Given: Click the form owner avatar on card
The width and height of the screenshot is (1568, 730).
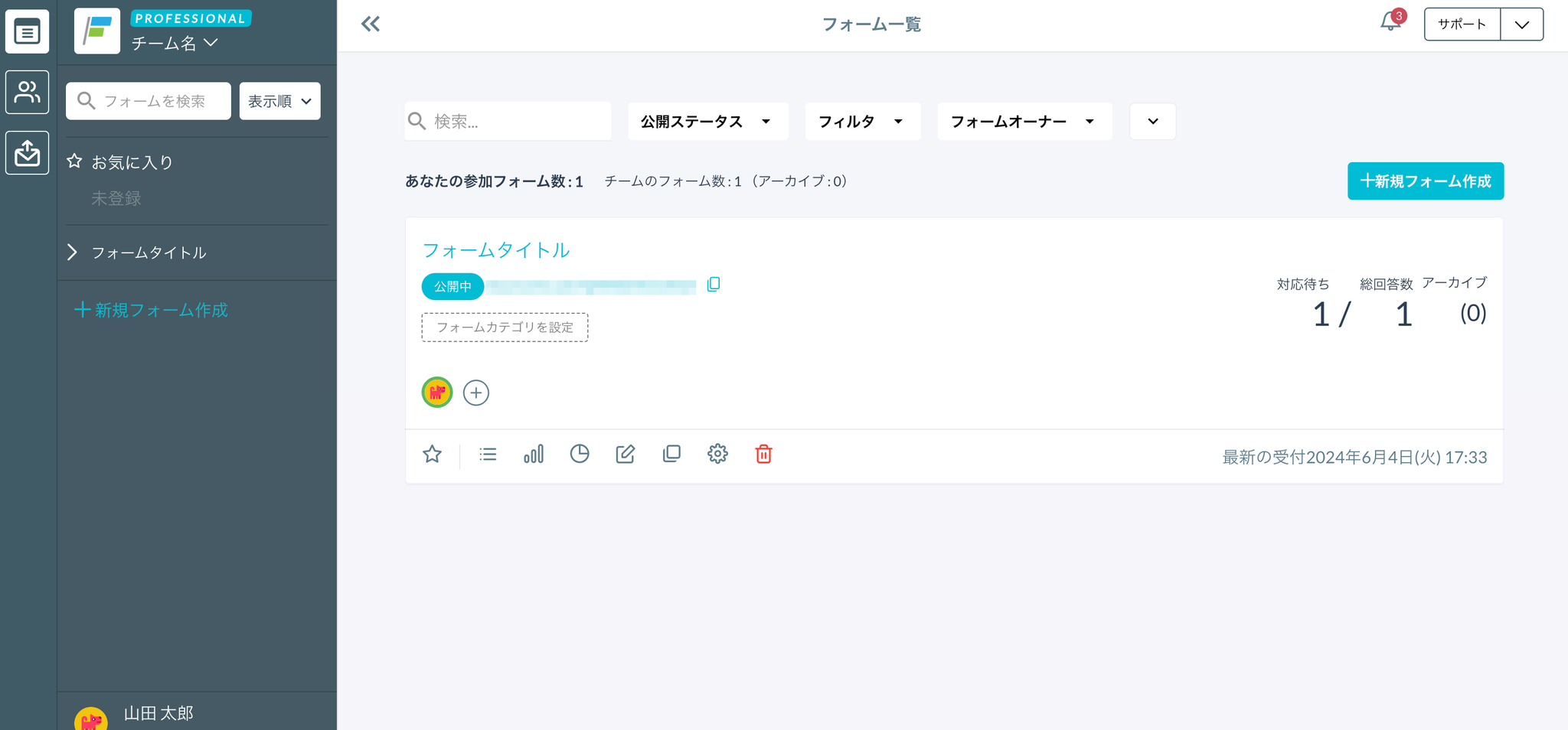Looking at the screenshot, I should tap(437, 393).
